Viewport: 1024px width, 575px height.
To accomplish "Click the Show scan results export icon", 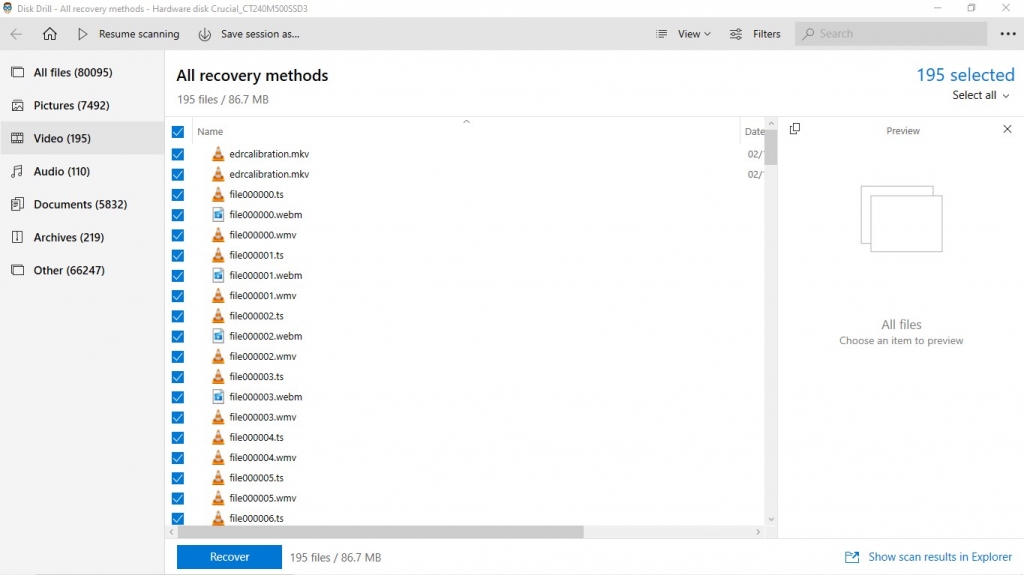I will point(852,557).
